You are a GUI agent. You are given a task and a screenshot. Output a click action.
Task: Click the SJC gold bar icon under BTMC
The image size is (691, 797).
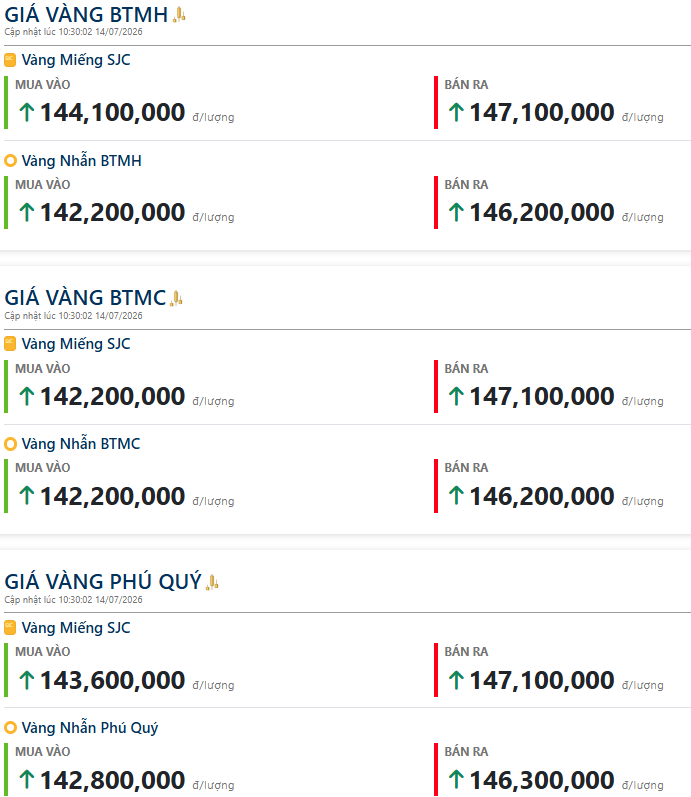10,344
